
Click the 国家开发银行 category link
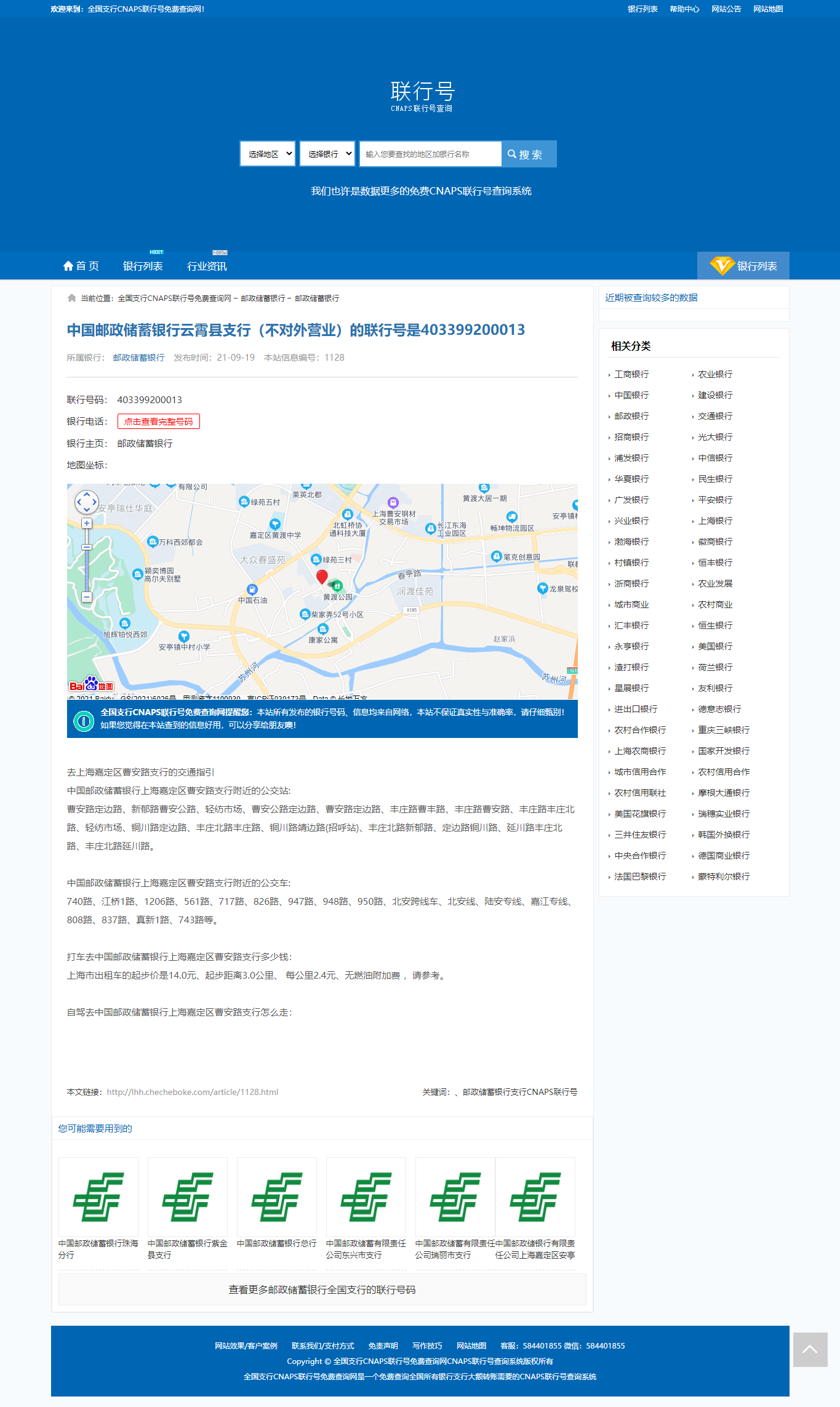[724, 751]
